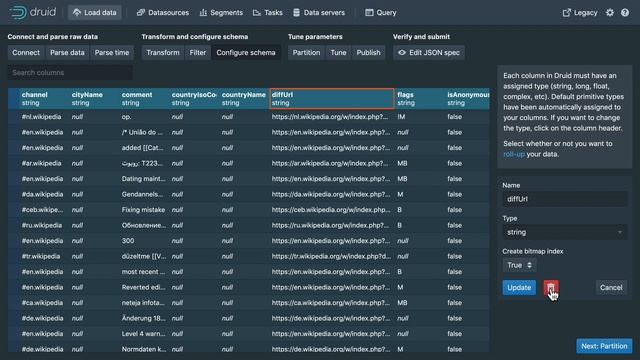
Task: Click the Update button
Action: coord(519,288)
